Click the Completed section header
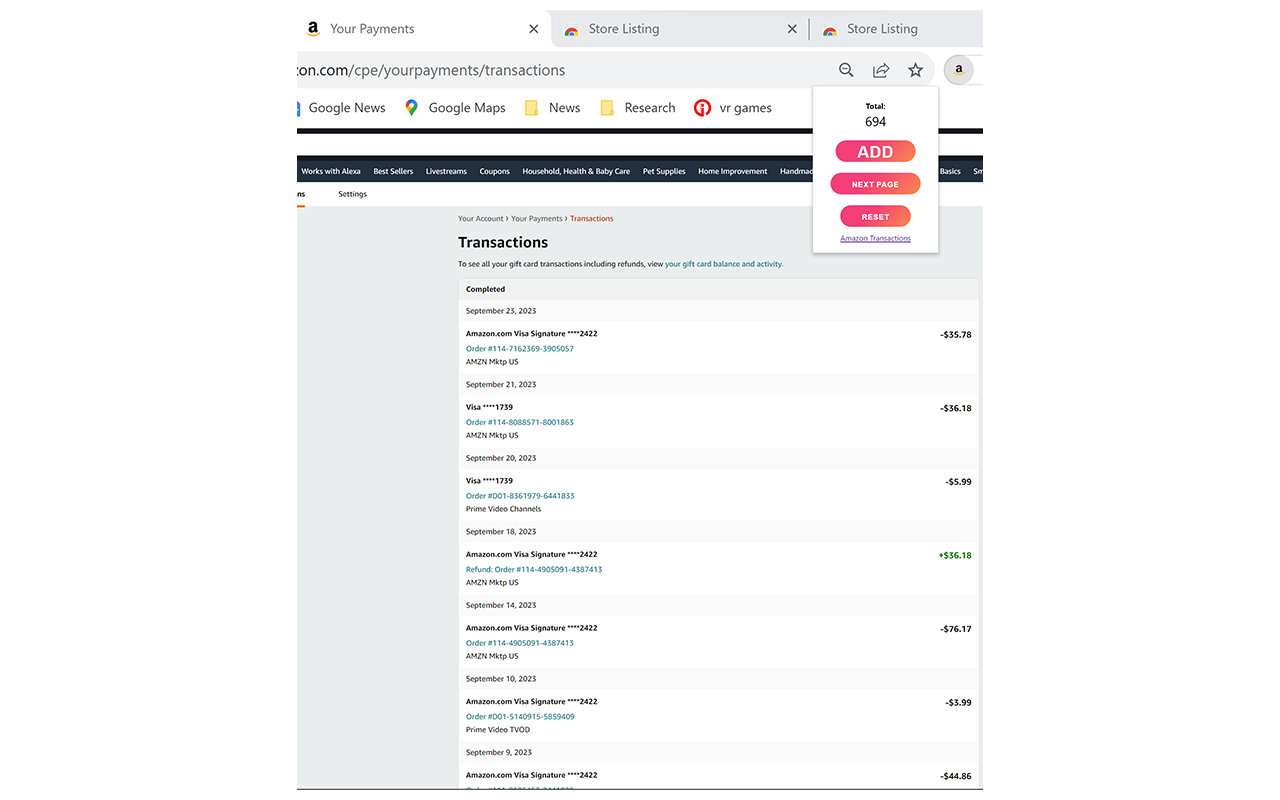Screen dimensions: 1280x800 (x=486, y=289)
